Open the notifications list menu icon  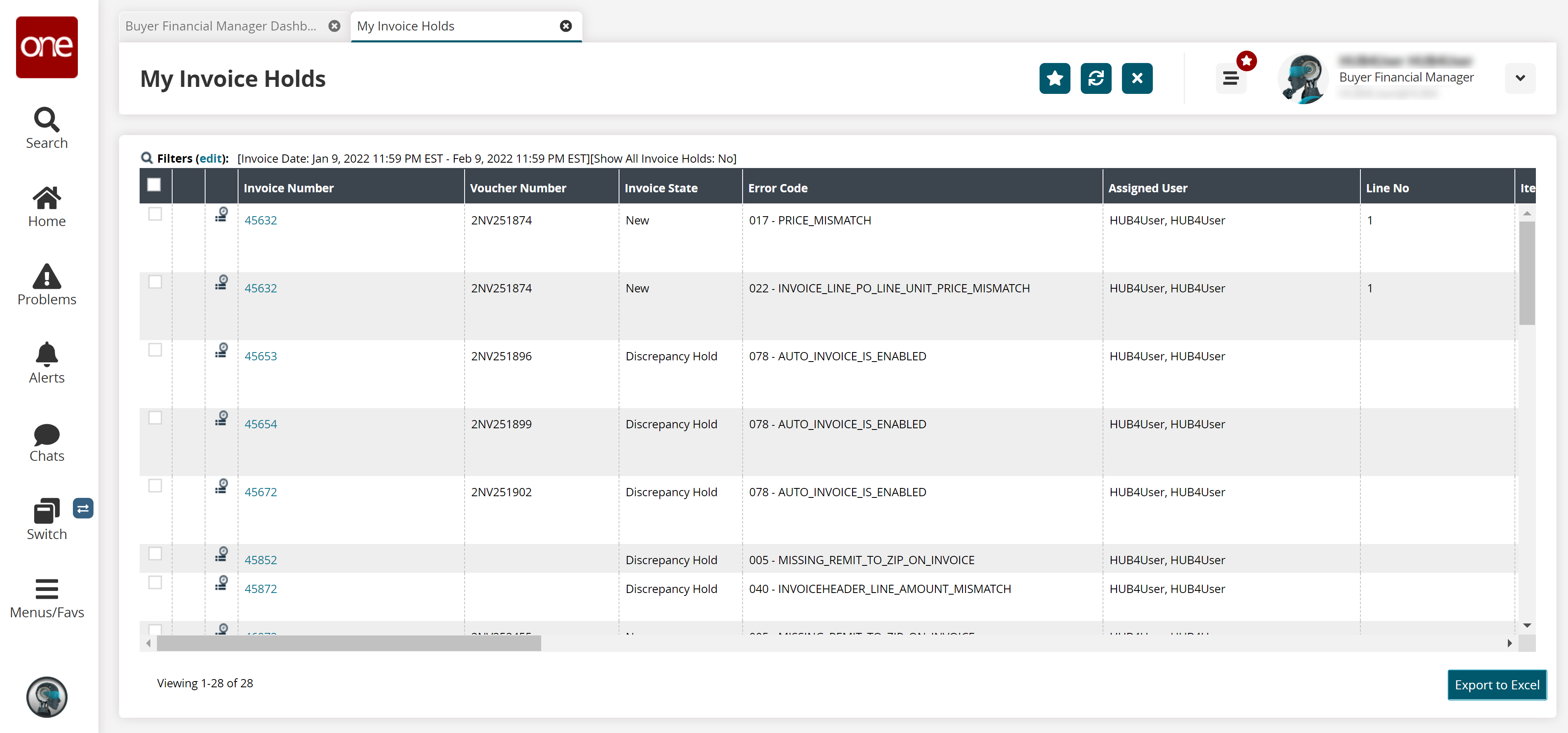(x=1230, y=79)
